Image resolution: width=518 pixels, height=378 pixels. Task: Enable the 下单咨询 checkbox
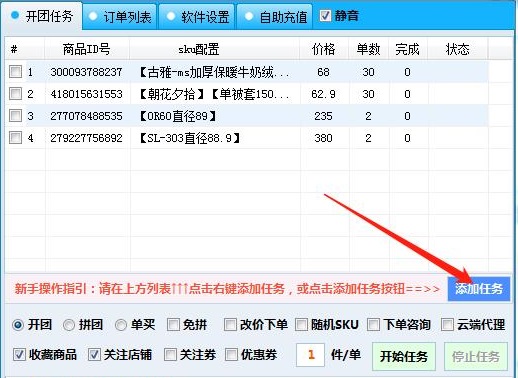pos(373,324)
